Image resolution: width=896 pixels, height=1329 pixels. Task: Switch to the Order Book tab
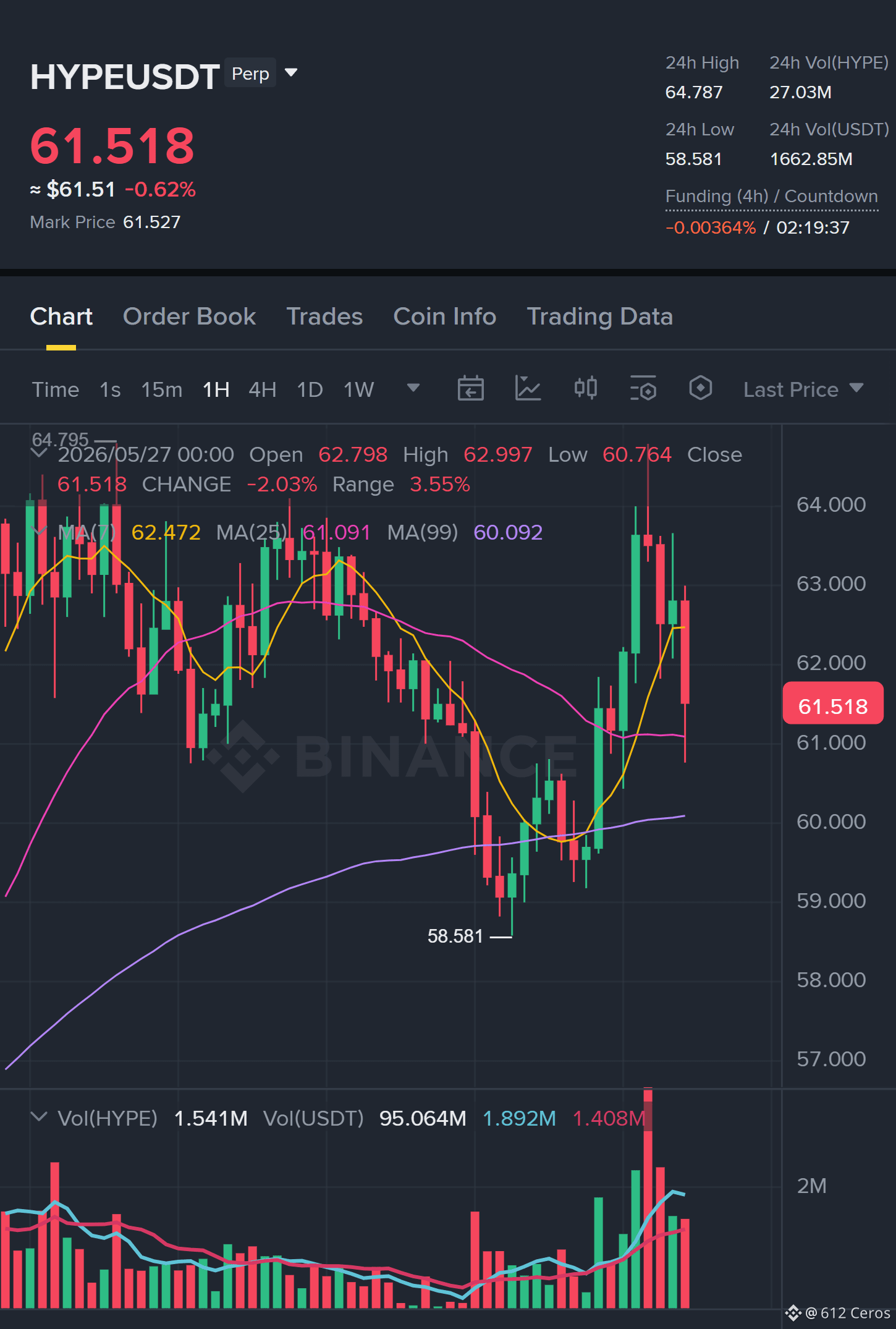click(189, 316)
